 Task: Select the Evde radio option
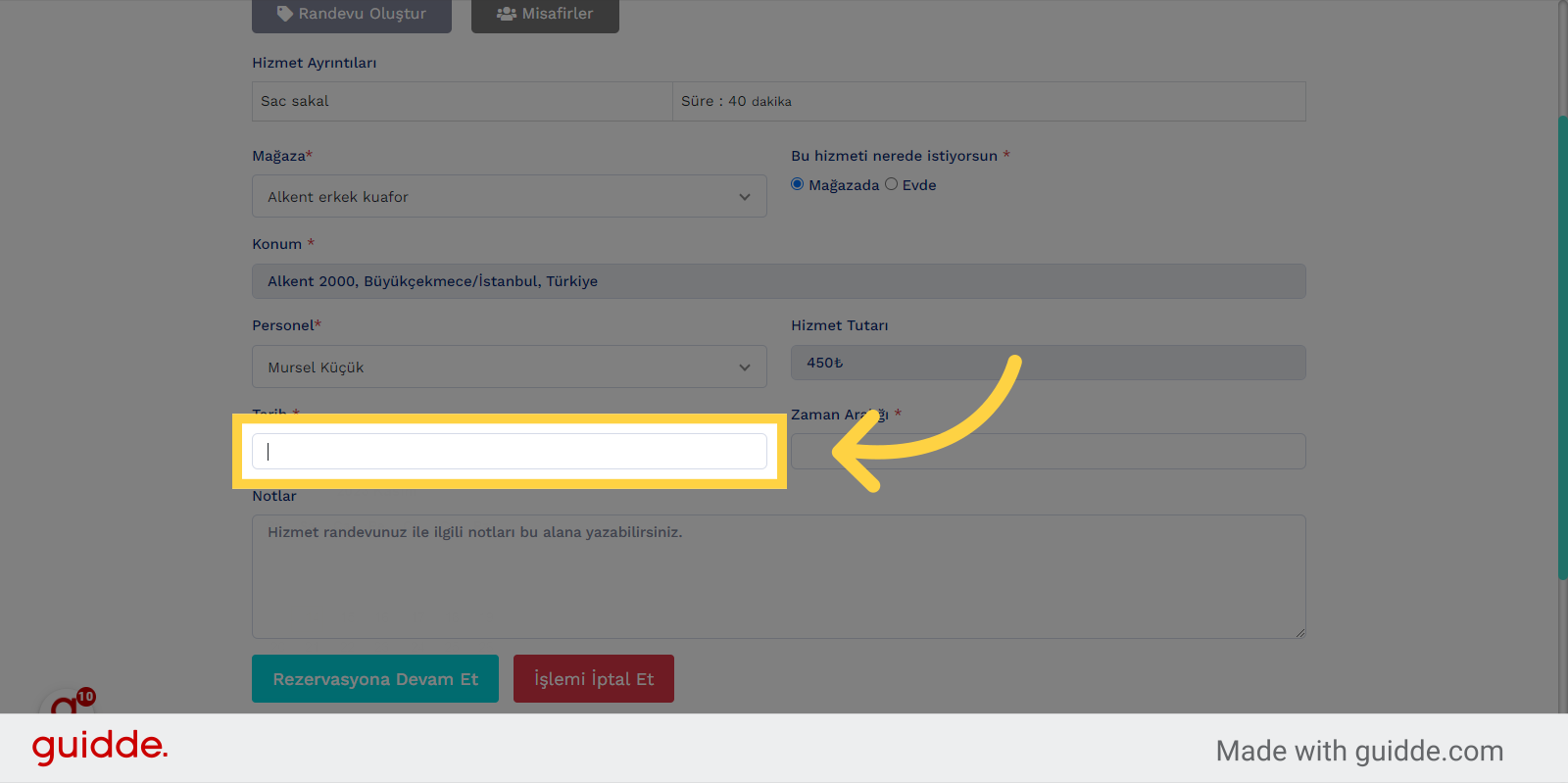pyautogui.click(x=891, y=184)
